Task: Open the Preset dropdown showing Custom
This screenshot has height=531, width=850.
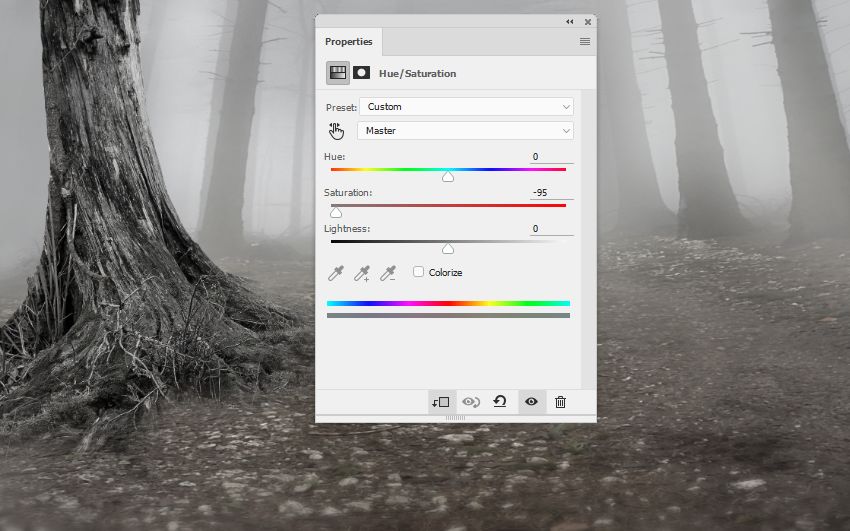Action: pos(466,107)
